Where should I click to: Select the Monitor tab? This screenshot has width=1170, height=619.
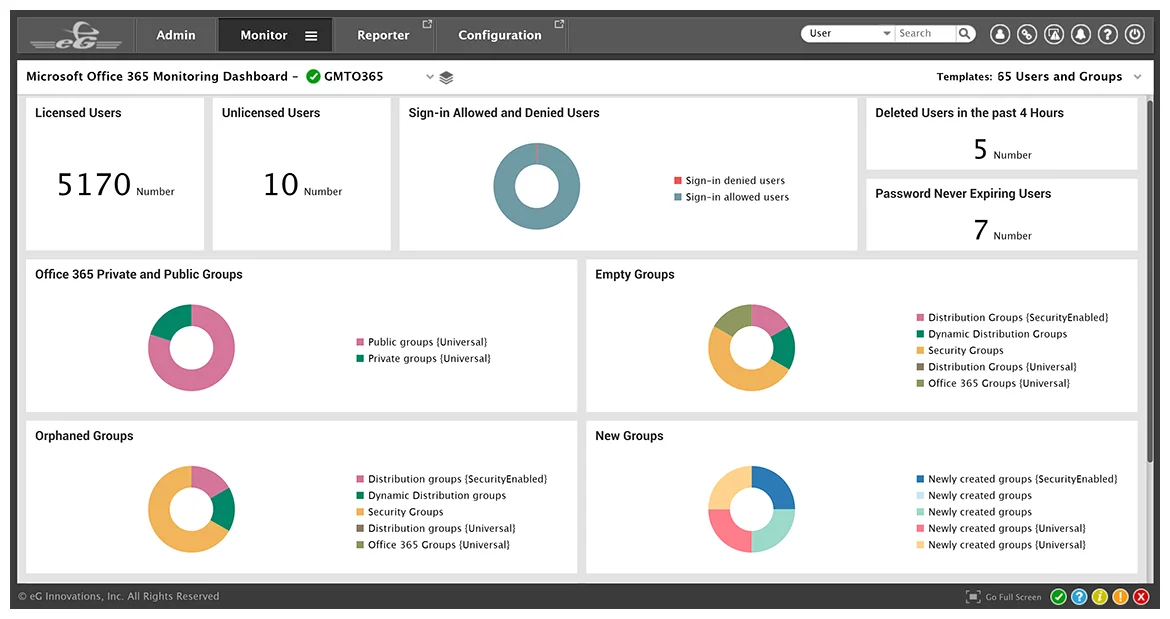pyautogui.click(x=263, y=35)
